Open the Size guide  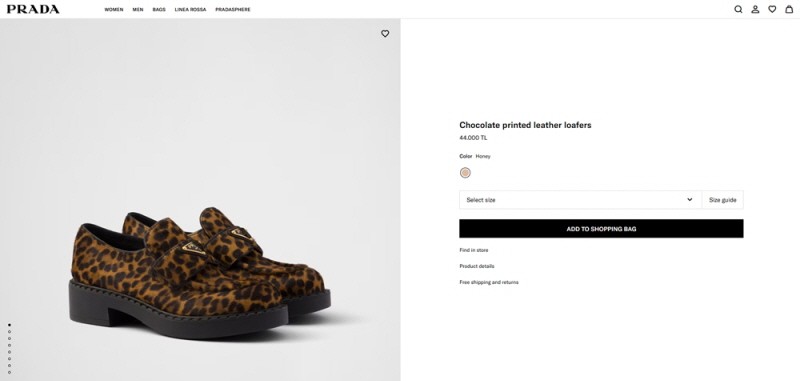[722, 200]
